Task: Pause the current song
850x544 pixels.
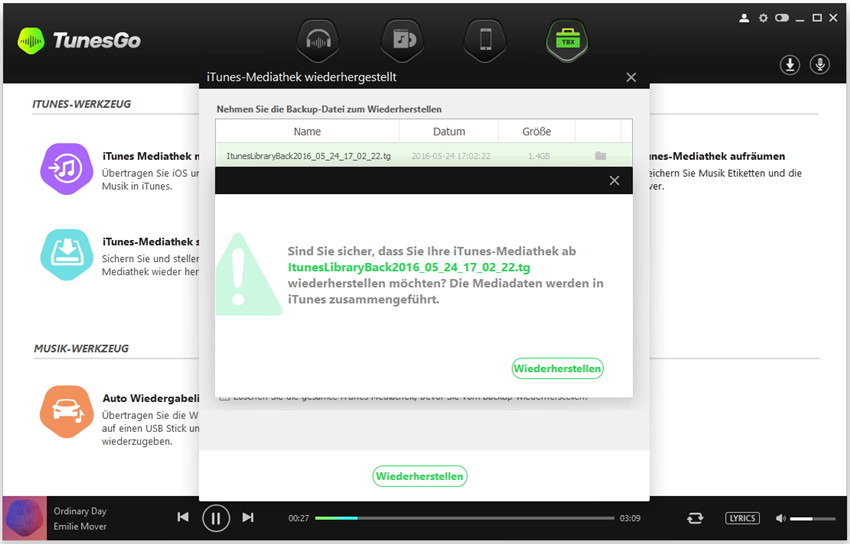Action: pos(216,518)
